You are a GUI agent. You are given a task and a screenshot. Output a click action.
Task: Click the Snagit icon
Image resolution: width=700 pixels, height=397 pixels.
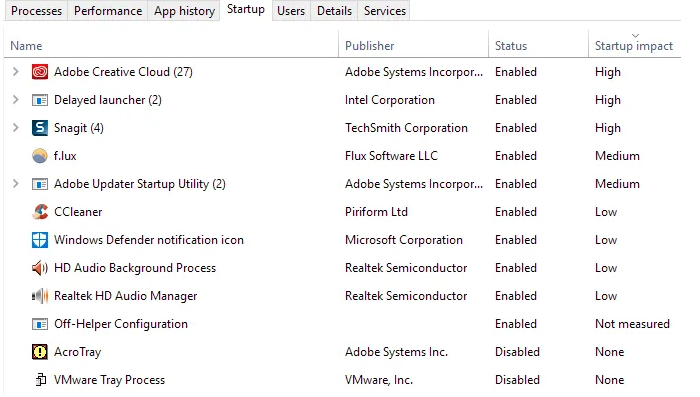point(40,128)
